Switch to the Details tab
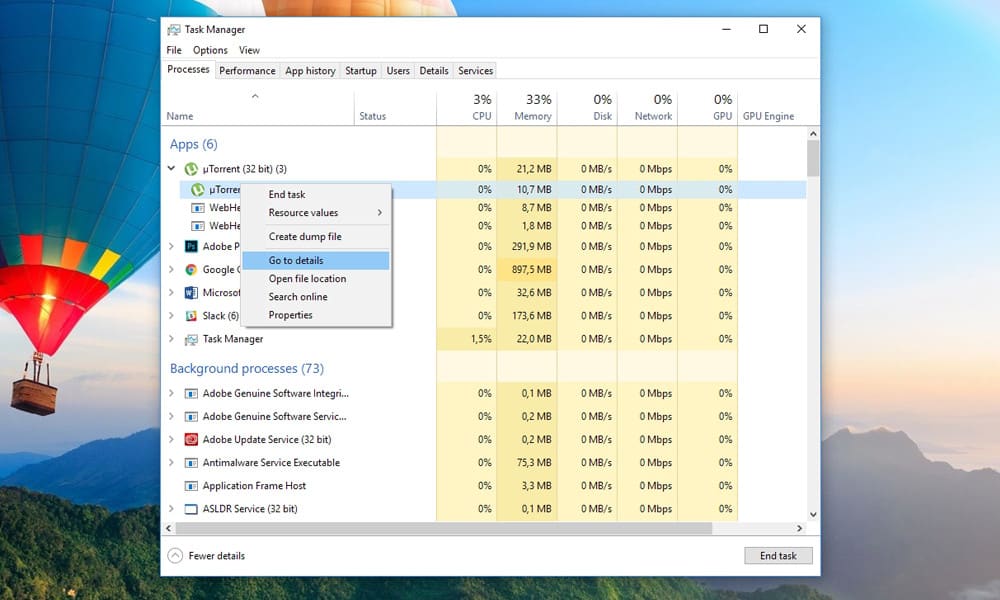This screenshot has width=1000, height=600. coord(434,71)
